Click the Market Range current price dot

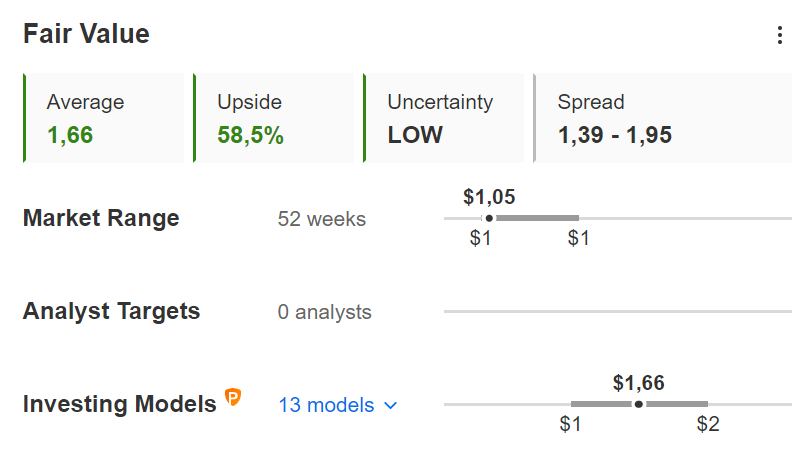489,218
